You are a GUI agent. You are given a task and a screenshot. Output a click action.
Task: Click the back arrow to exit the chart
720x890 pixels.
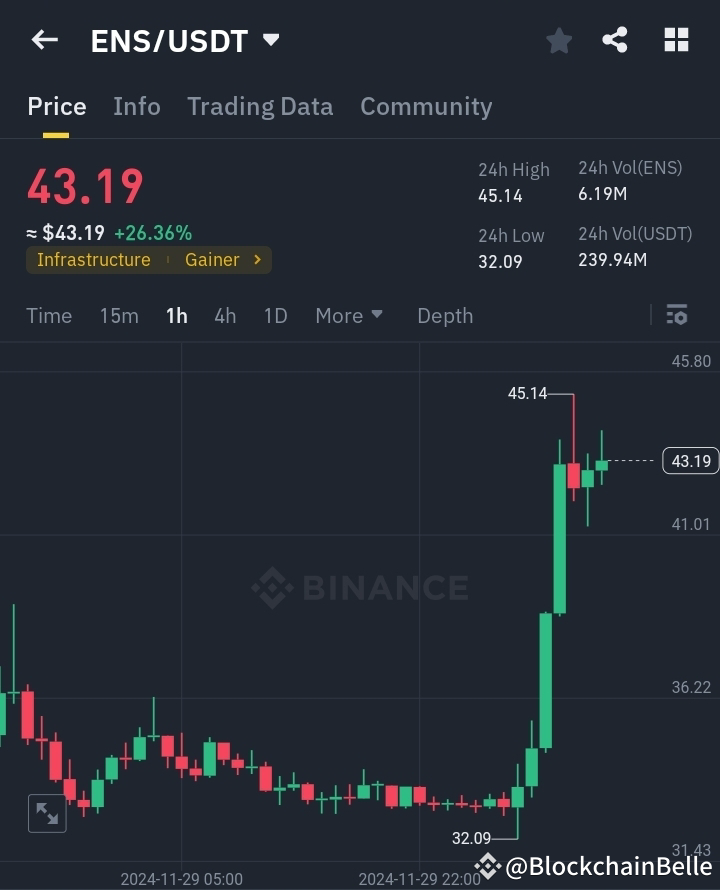(x=43, y=40)
